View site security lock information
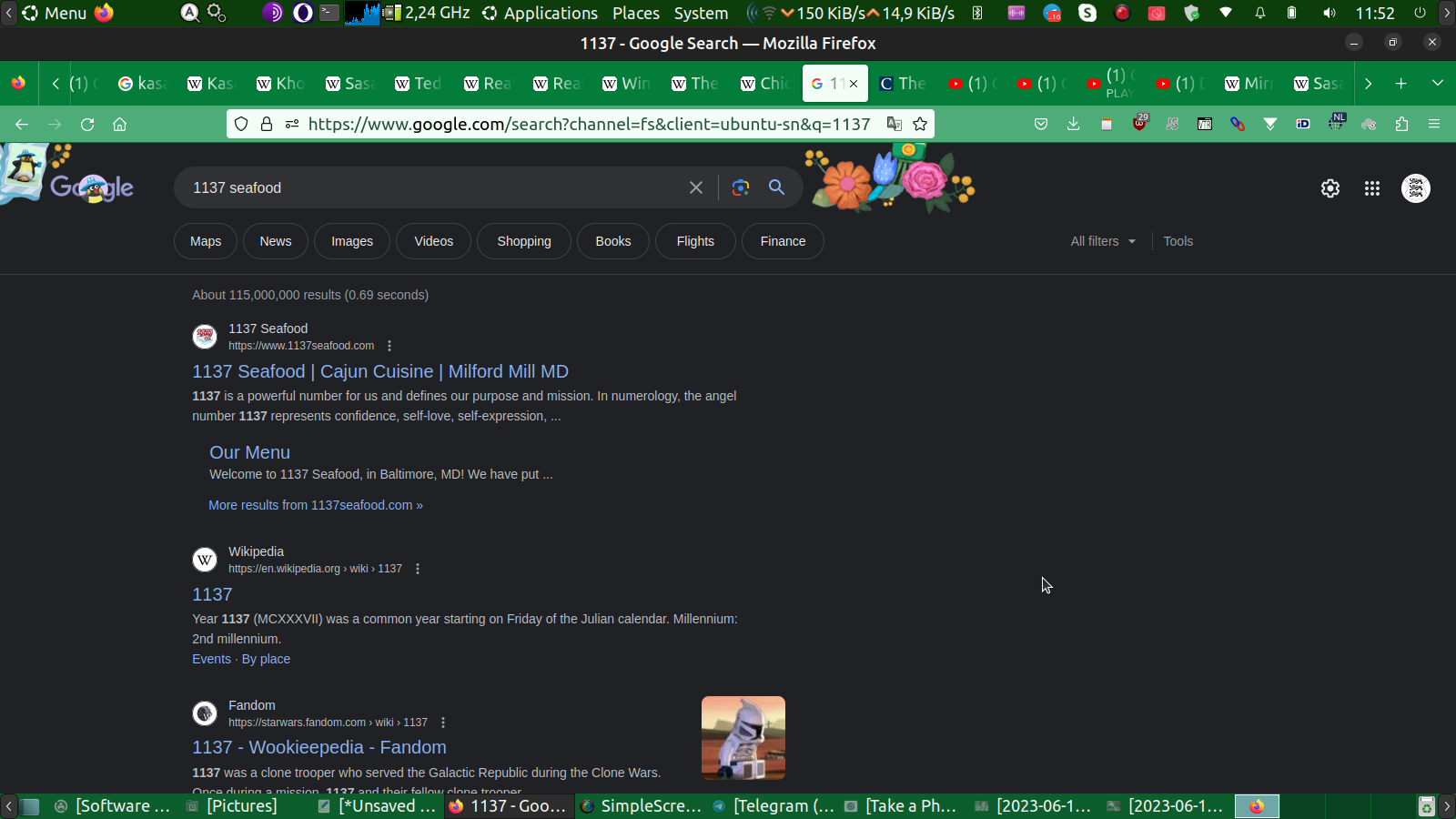 267,124
